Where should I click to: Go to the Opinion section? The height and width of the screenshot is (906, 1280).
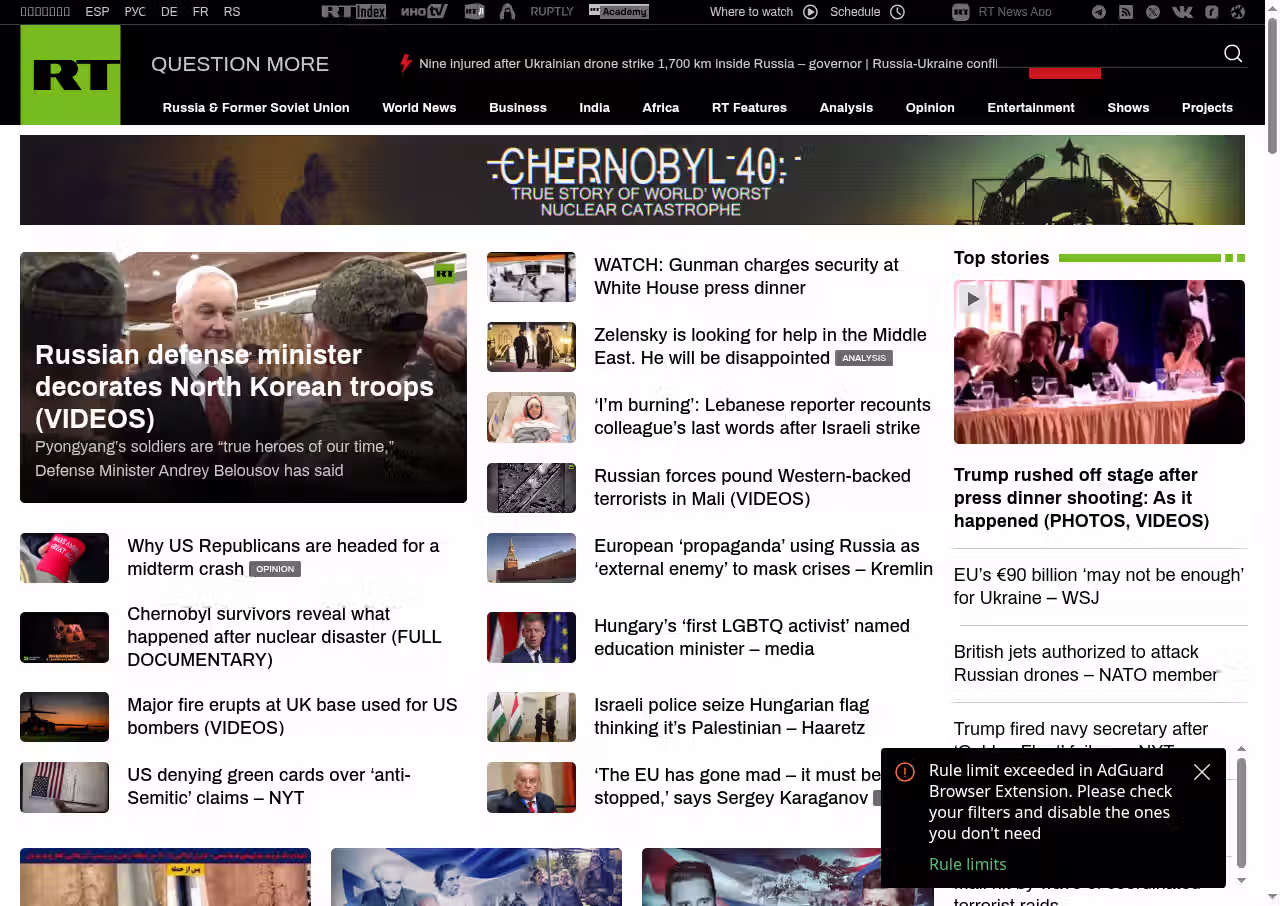tap(929, 108)
